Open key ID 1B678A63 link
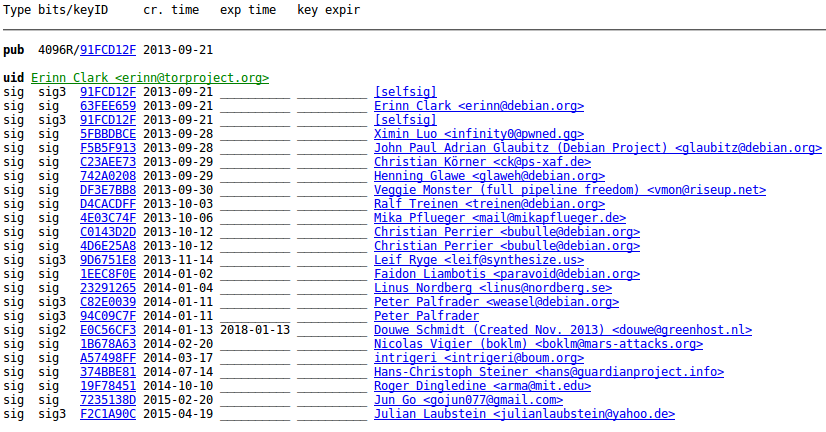826x432 pixels. (107, 344)
